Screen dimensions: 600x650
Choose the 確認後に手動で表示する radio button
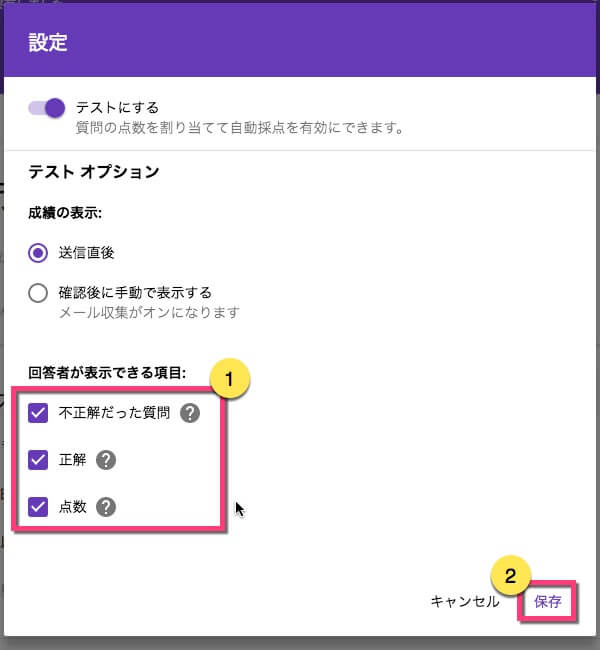pos(38,293)
